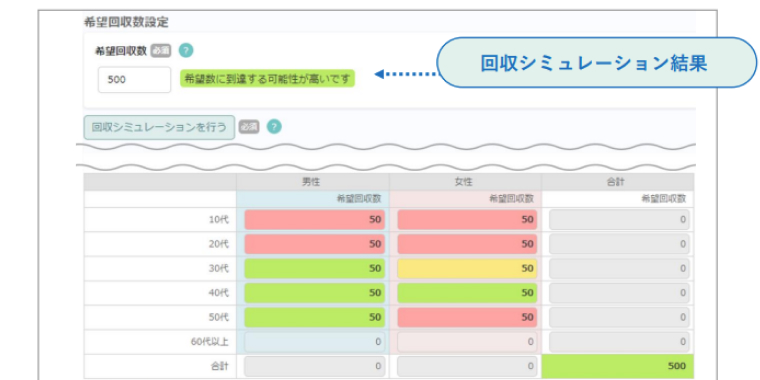Click the 合計 field in 30代 row
The image size is (760, 380).
[619, 268]
